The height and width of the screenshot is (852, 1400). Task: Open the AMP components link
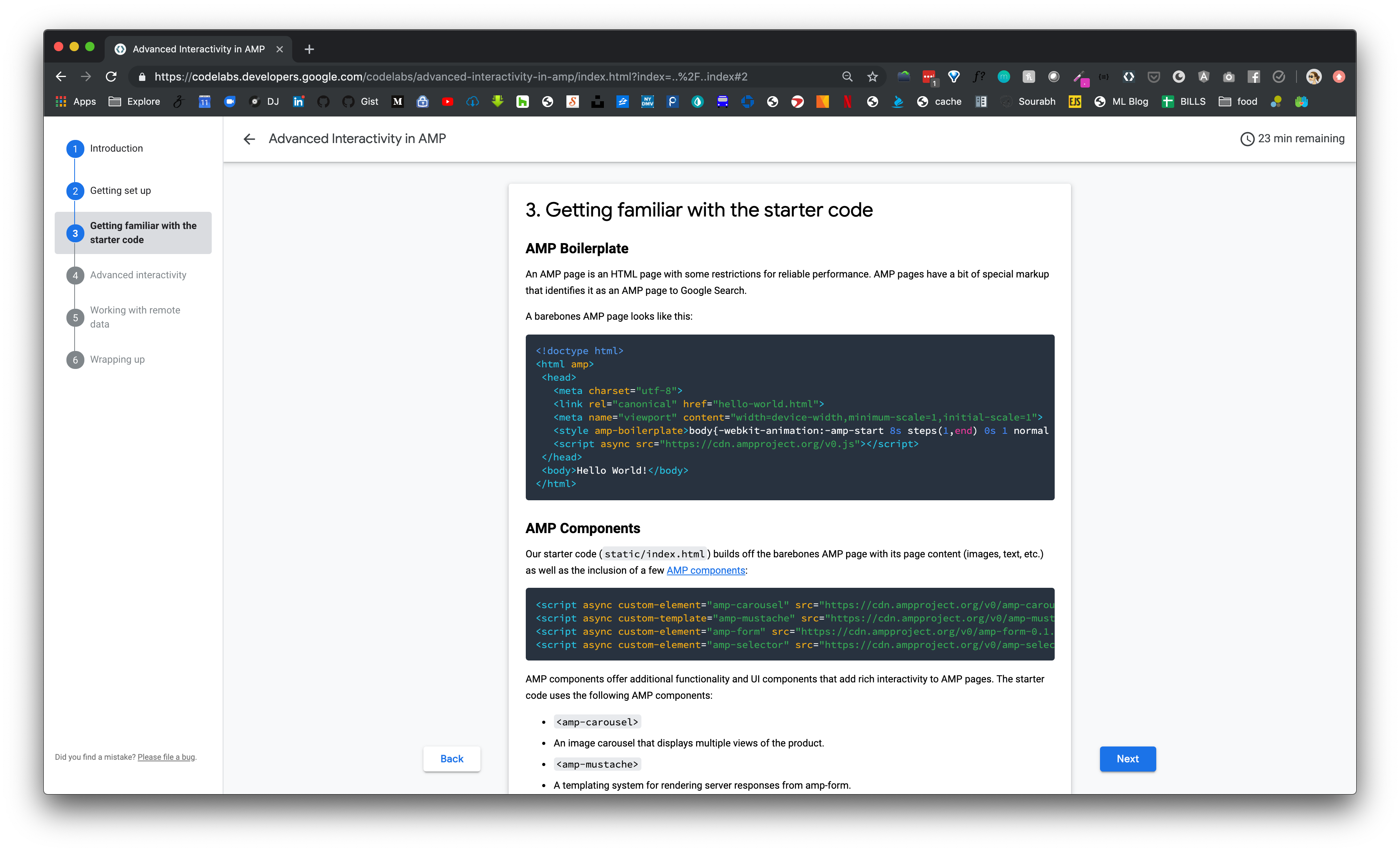click(706, 571)
